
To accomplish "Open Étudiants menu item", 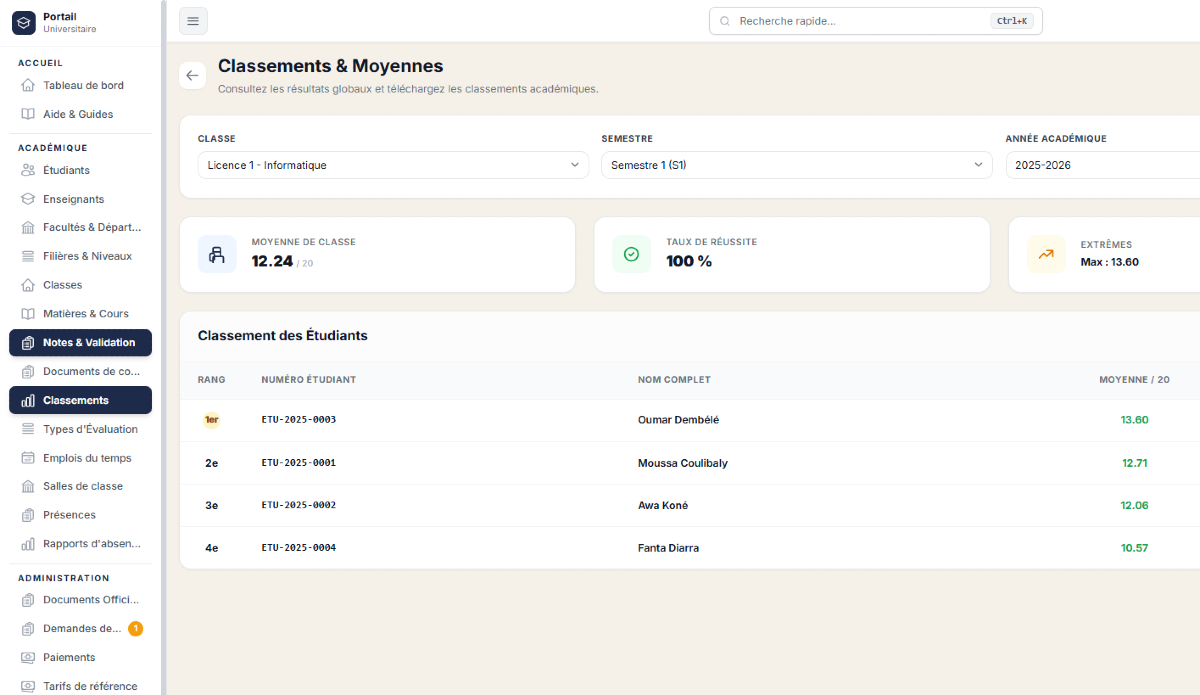I will coord(80,170).
